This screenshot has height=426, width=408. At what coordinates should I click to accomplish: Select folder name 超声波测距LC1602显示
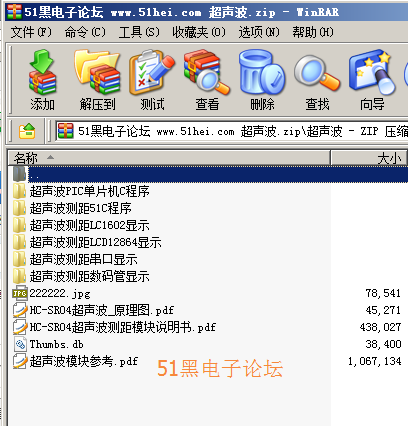pos(89,225)
